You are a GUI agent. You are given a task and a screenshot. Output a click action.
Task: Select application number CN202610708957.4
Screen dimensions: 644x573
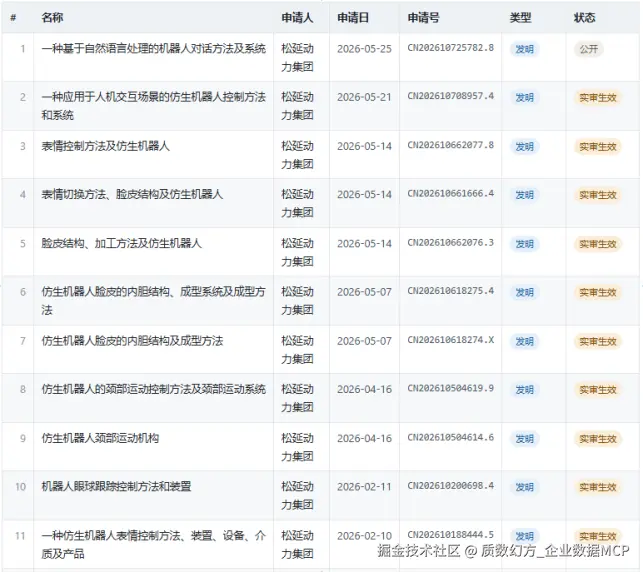[451, 96]
